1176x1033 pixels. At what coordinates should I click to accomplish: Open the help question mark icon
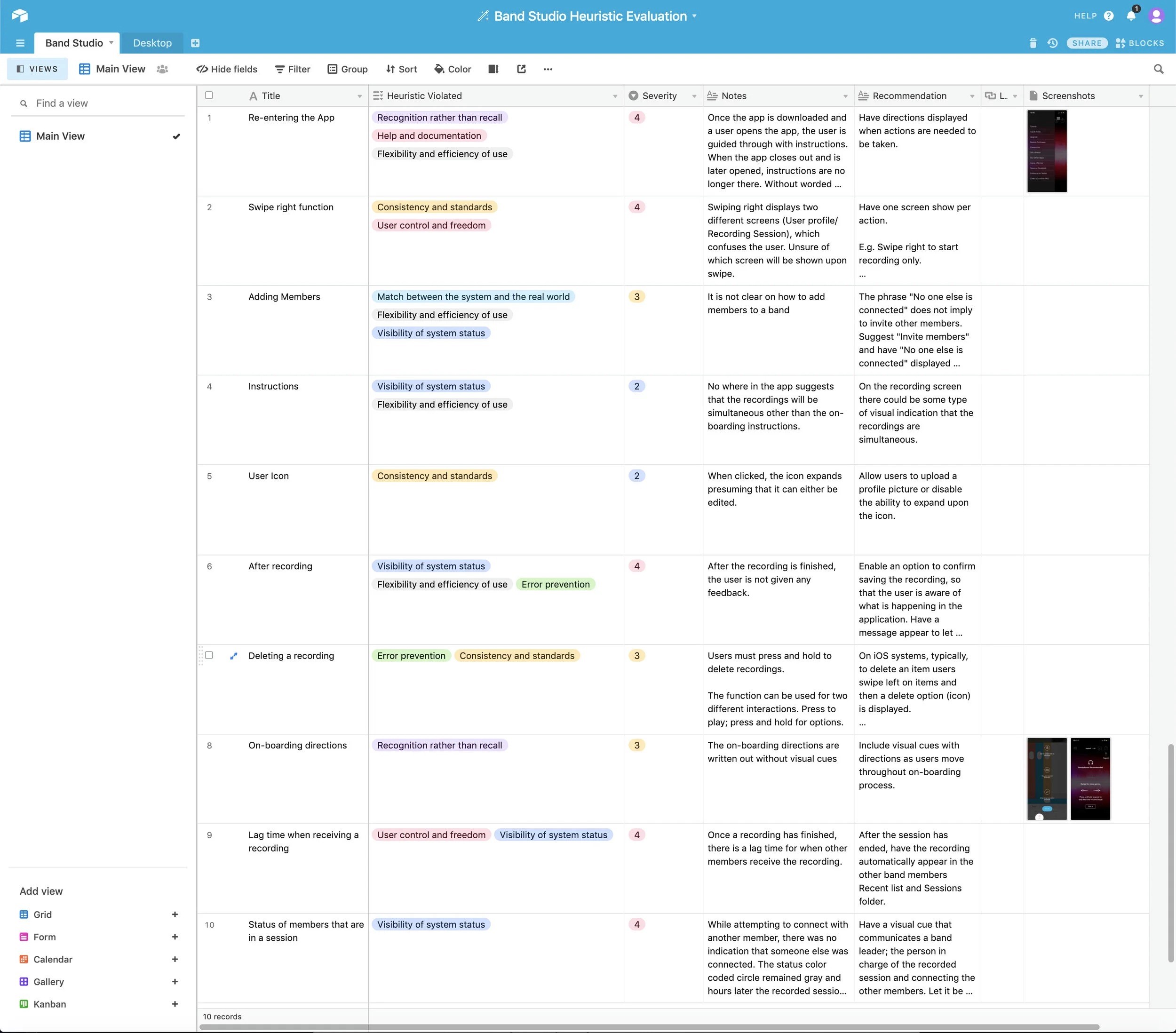coord(1109,16)
